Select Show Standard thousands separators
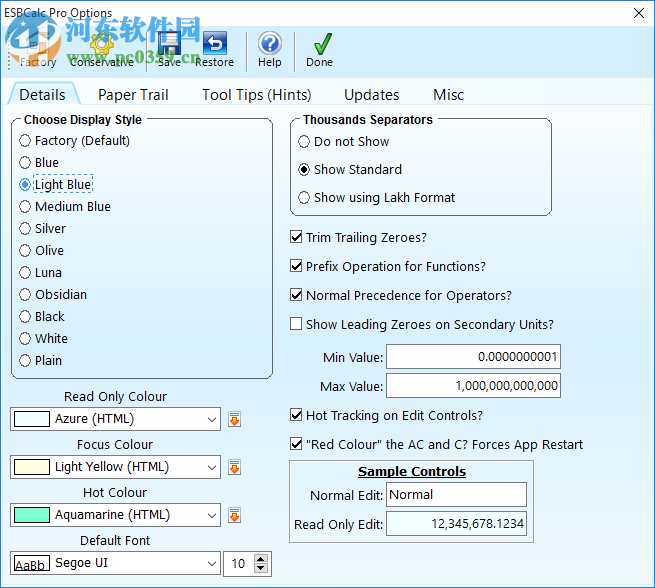Image resolution: width=655 pixels, height=588 pixels. coord(350,170)
